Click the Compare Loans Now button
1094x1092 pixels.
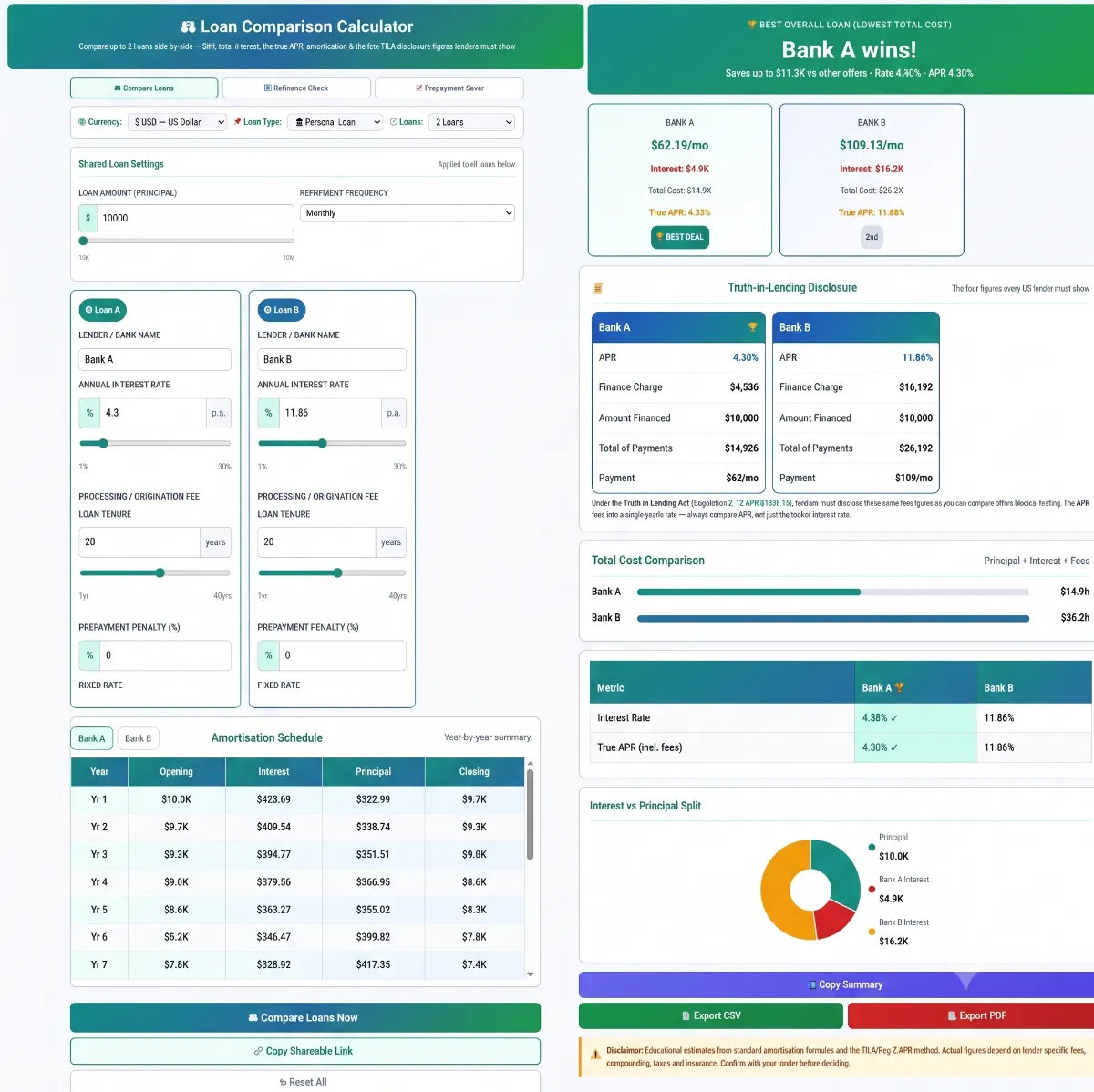pos(305,1018)
